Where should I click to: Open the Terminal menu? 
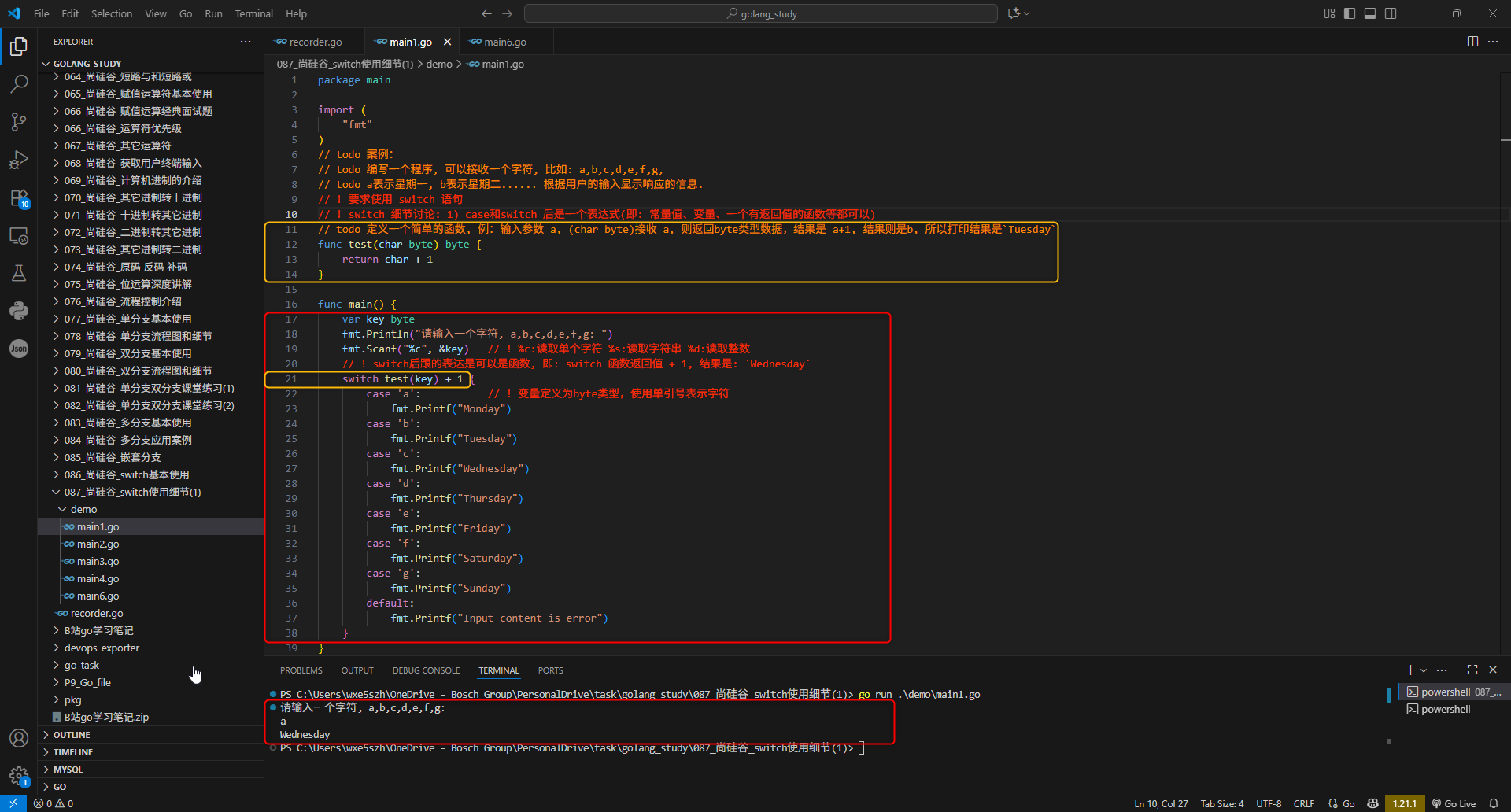pyautogui.click(x=253, y=13)
